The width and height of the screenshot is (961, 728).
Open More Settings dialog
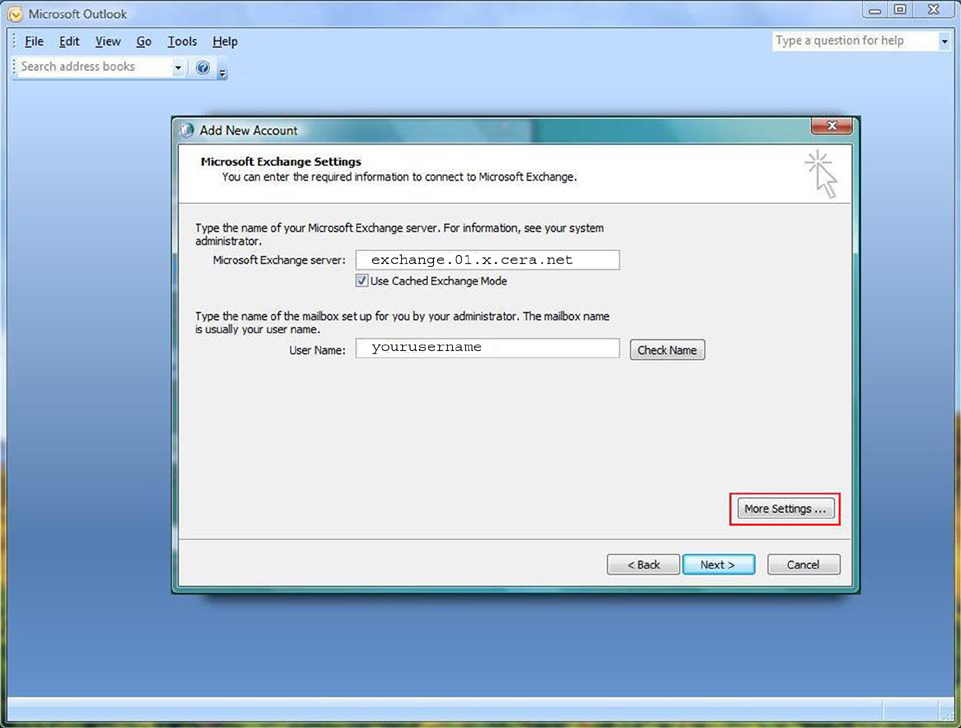pos(785,509)
